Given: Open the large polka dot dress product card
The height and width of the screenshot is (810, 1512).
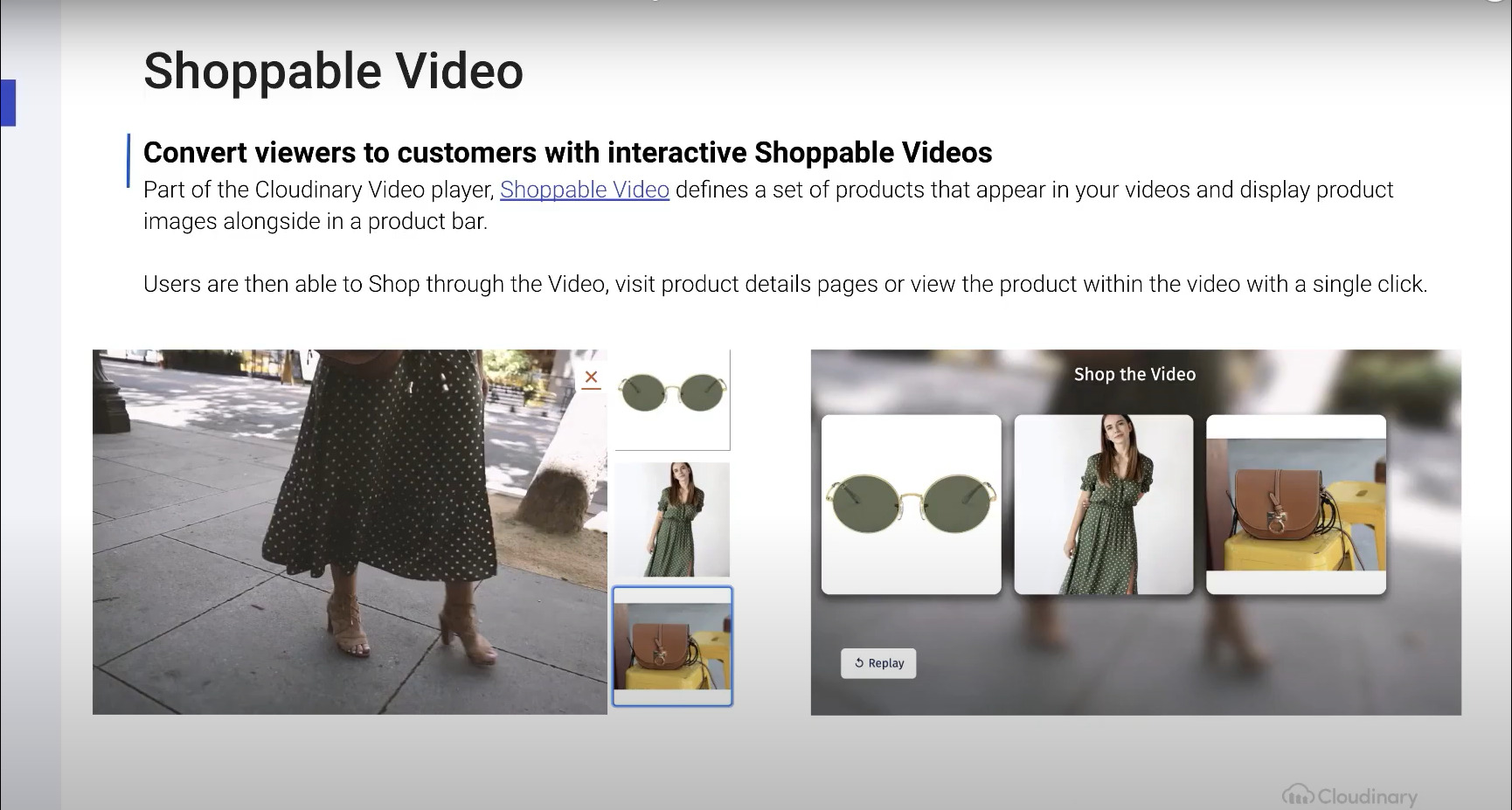Looking at the screenshot, I should pos(1103,505).
